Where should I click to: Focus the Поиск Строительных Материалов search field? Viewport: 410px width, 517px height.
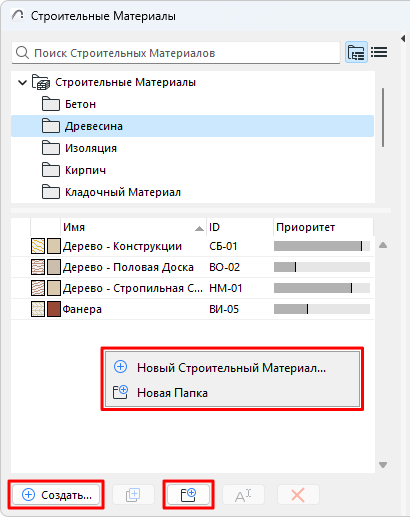click(x=176, y=53)
